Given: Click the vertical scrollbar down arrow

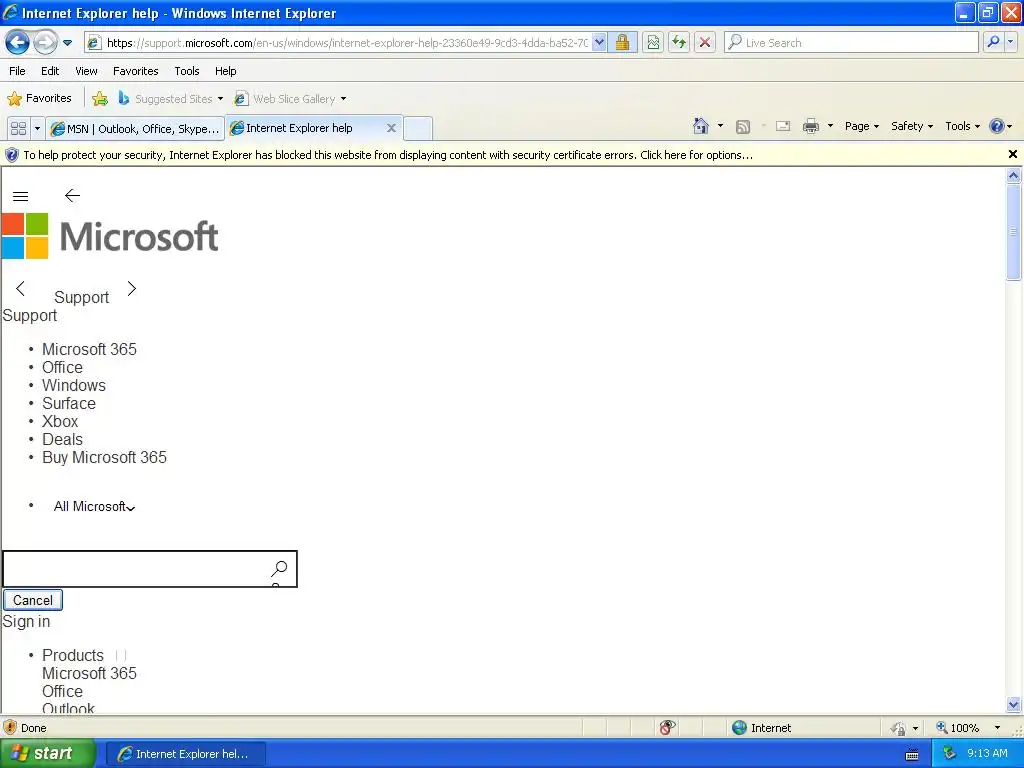Looking at the screenshot, I should [1014, 704].
